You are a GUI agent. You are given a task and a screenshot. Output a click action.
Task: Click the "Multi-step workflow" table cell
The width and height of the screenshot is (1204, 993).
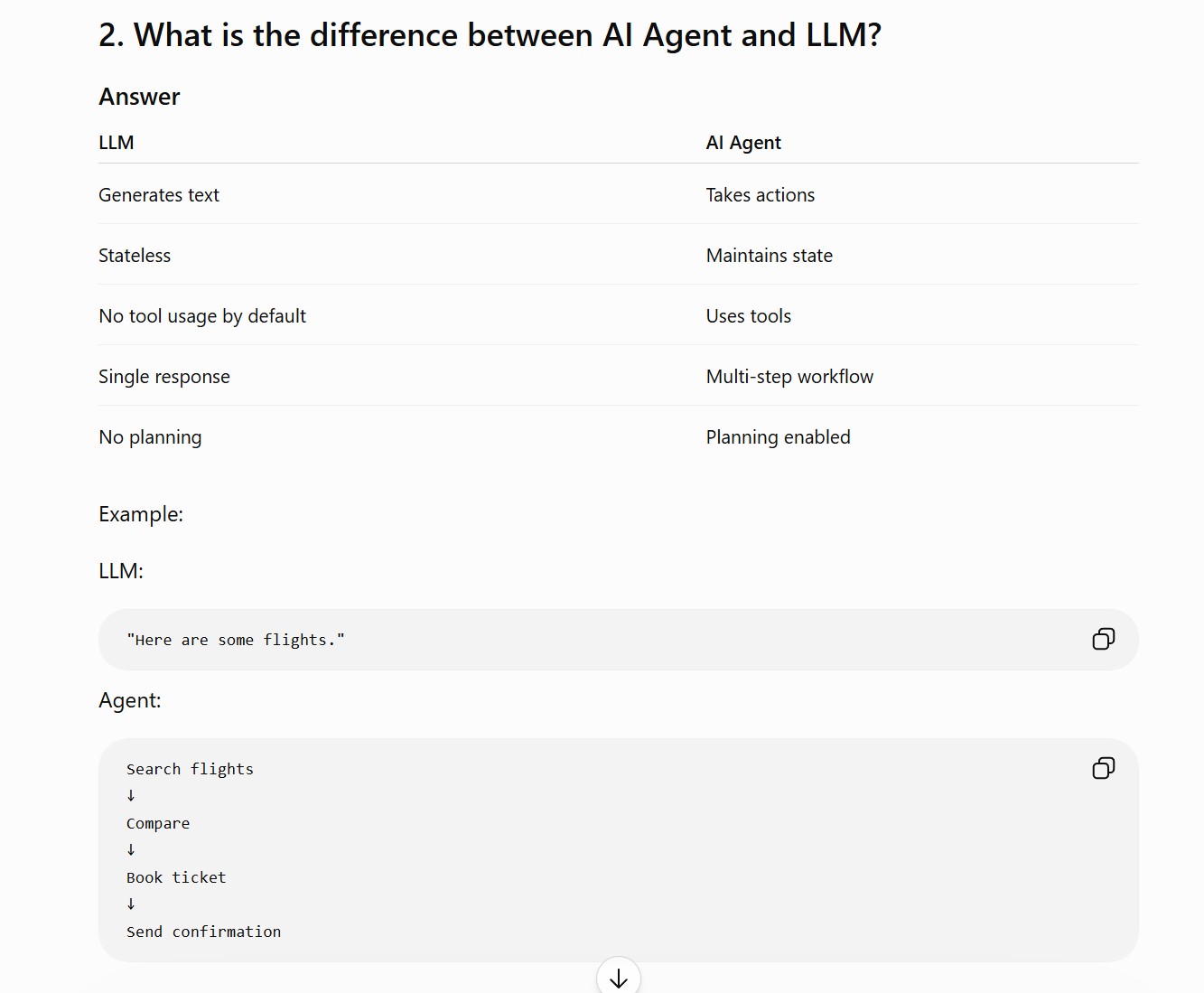tap(789, 377)
